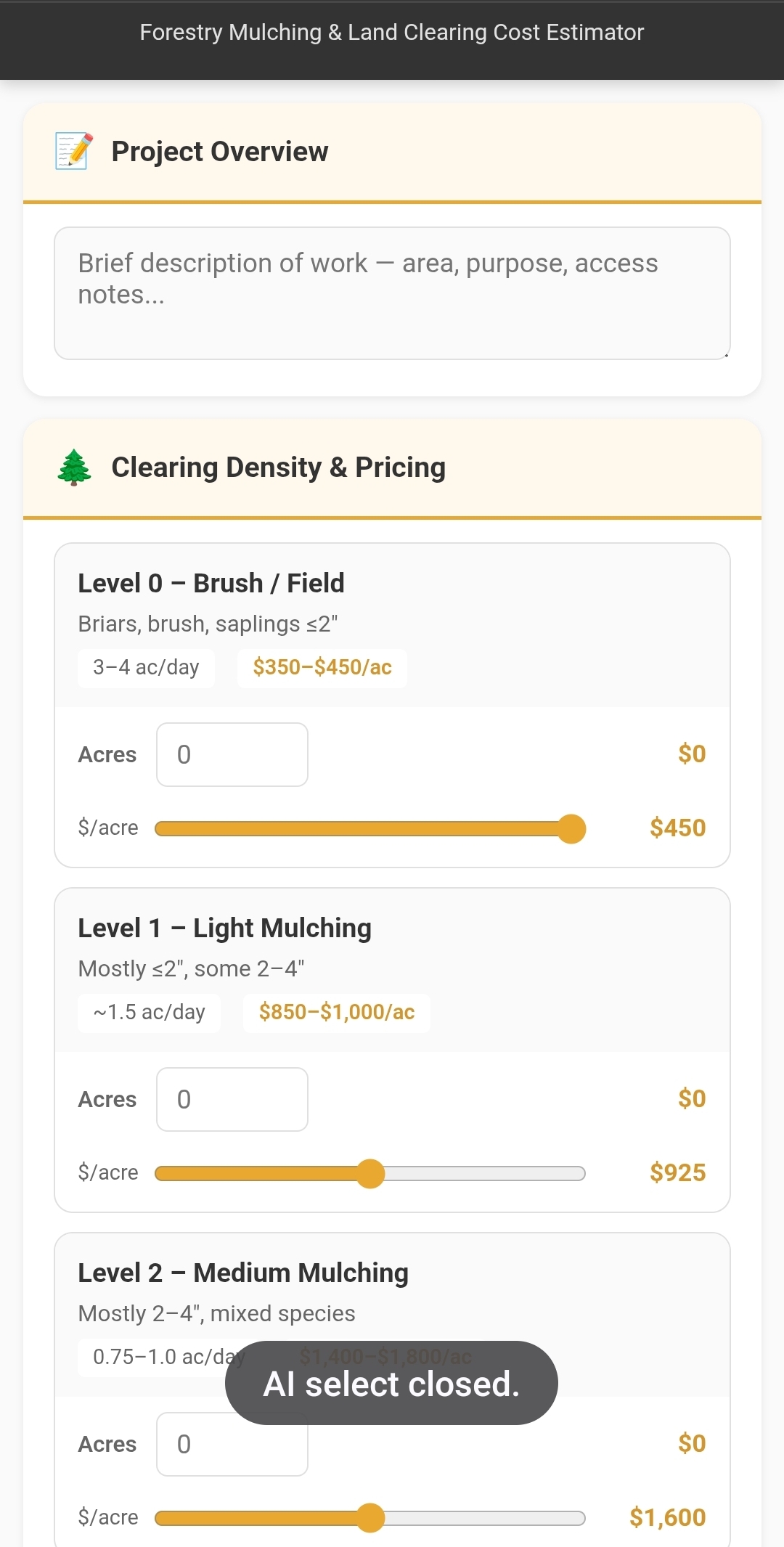Dismiss the AI select closed toast
784x1547 pixels.
click(x=391, y=1383)
